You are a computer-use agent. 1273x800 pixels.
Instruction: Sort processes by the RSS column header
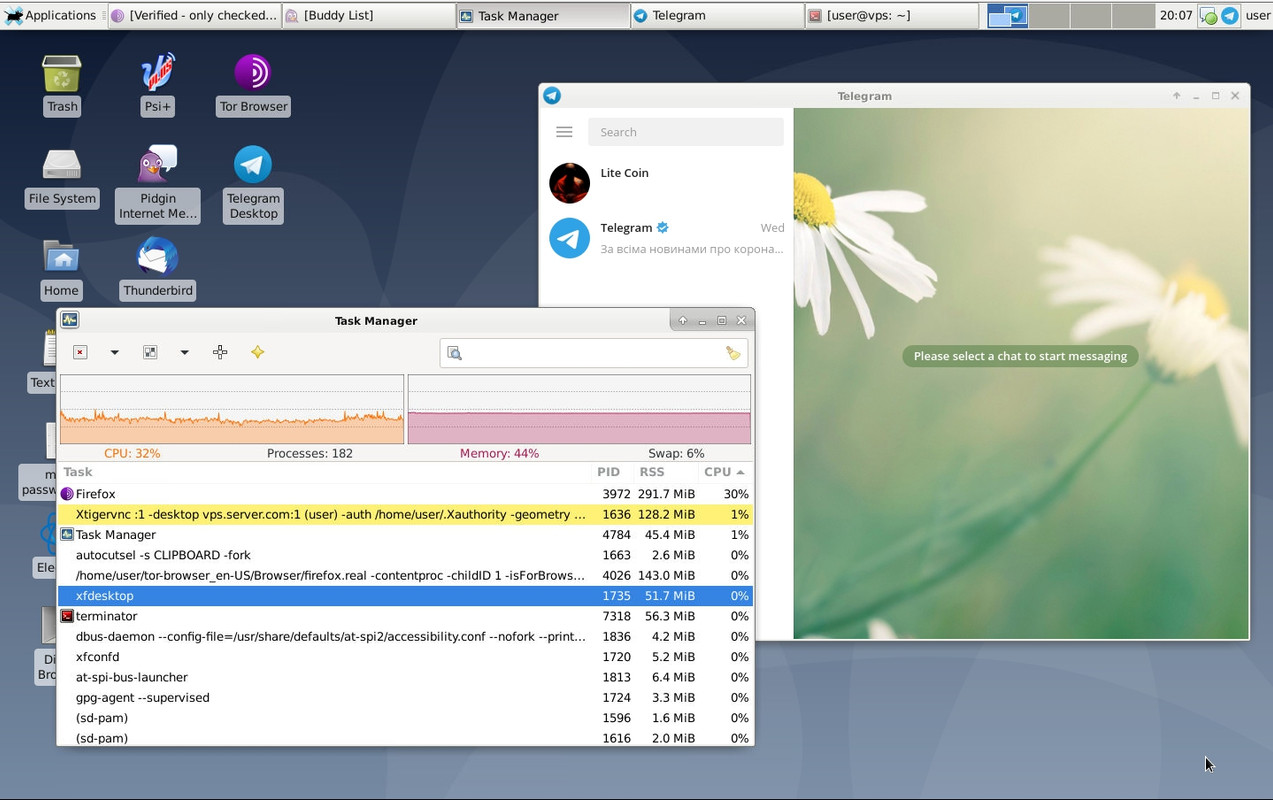(652, 472)
